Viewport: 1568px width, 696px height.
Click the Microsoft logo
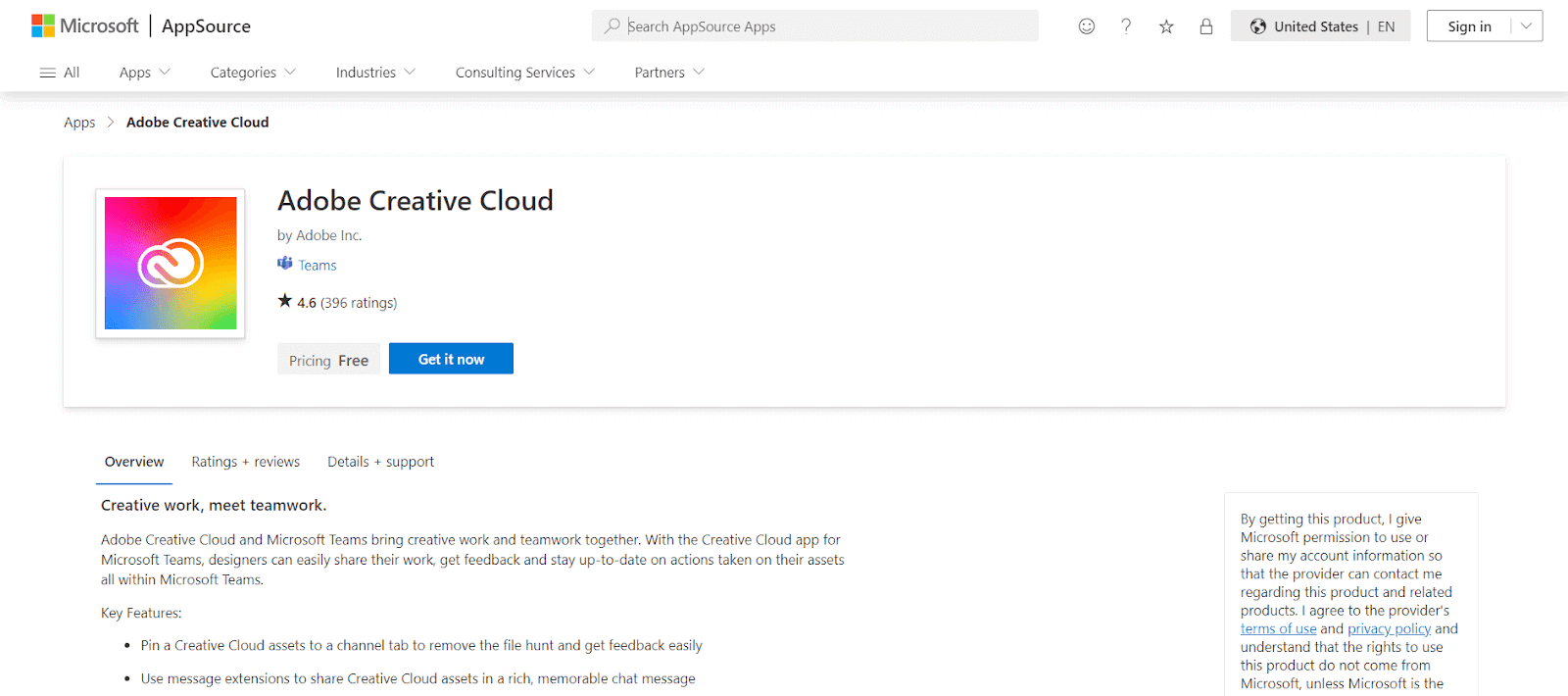coord(85,26)
